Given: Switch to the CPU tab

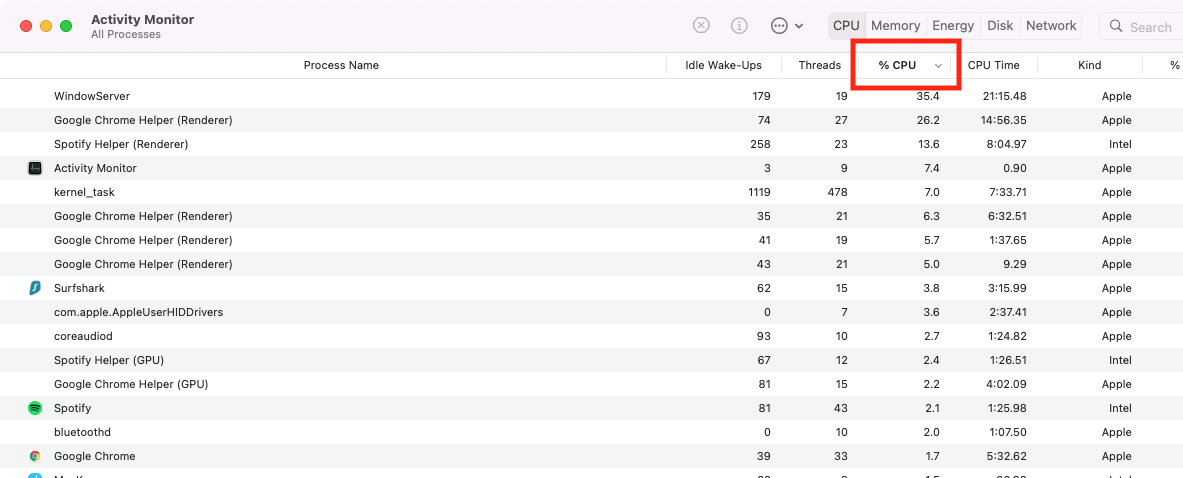Looking at the screenshot, I should 846,26.
